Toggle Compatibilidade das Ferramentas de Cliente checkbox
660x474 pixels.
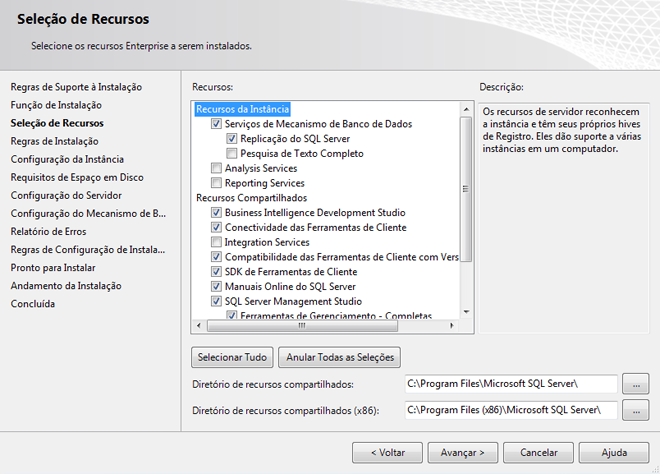click(216, 257)
